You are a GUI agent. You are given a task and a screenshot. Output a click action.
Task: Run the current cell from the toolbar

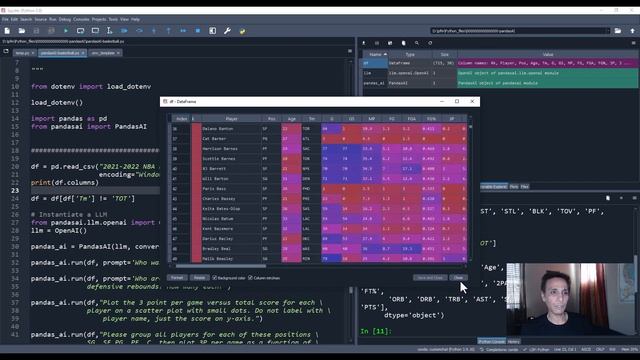80,31
